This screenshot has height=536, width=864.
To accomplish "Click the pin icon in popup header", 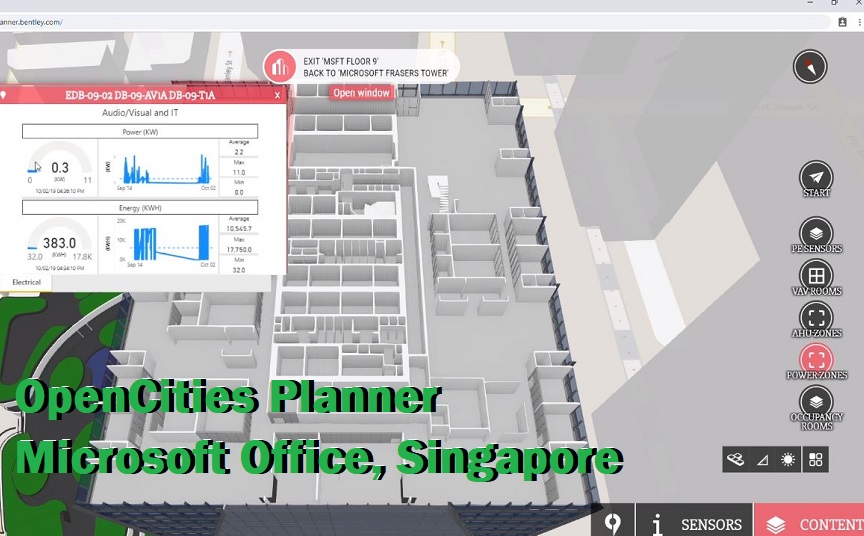I will [3, 95].
